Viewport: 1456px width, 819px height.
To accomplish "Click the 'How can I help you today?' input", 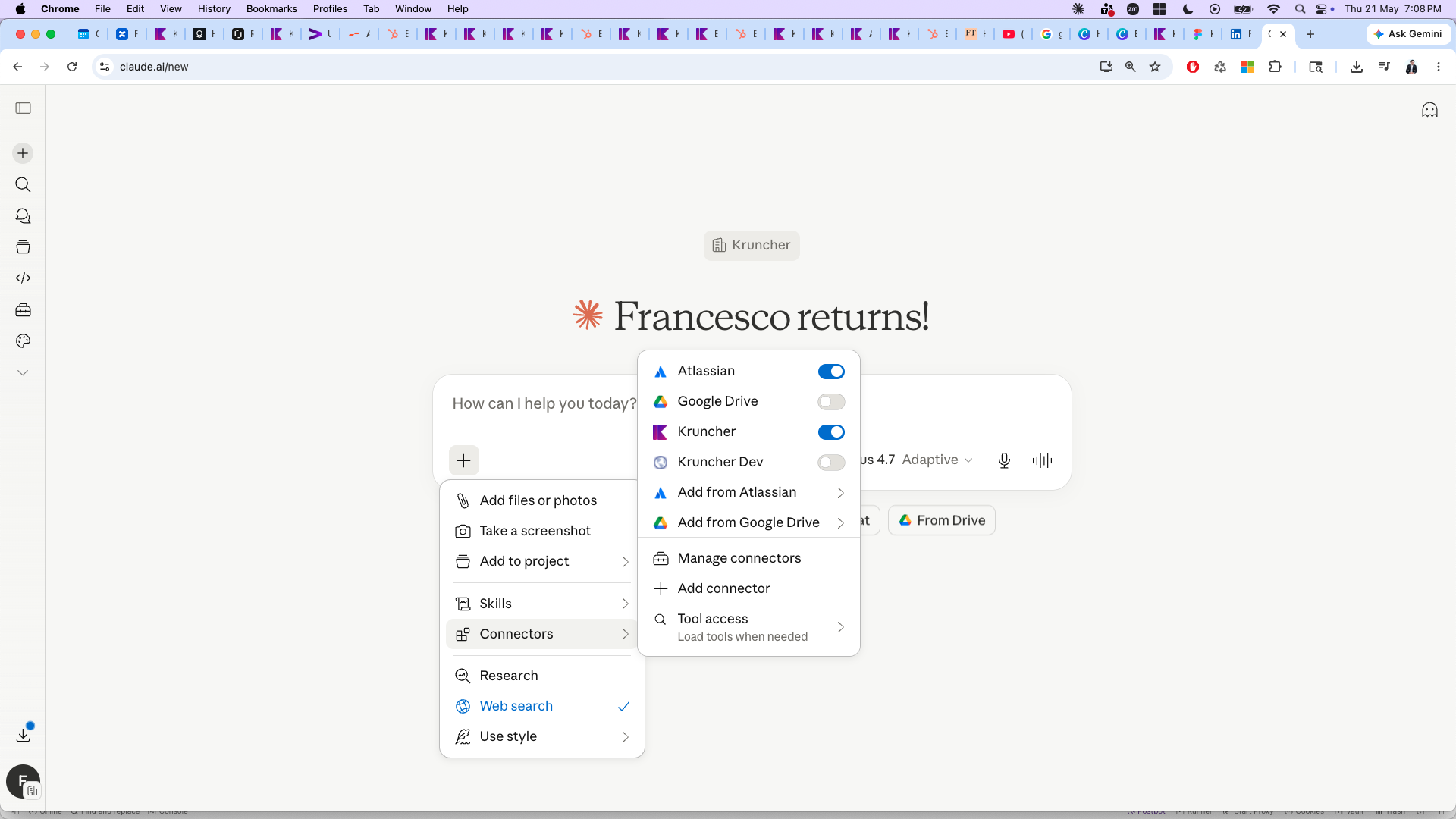I will click(x=544, y=404).
